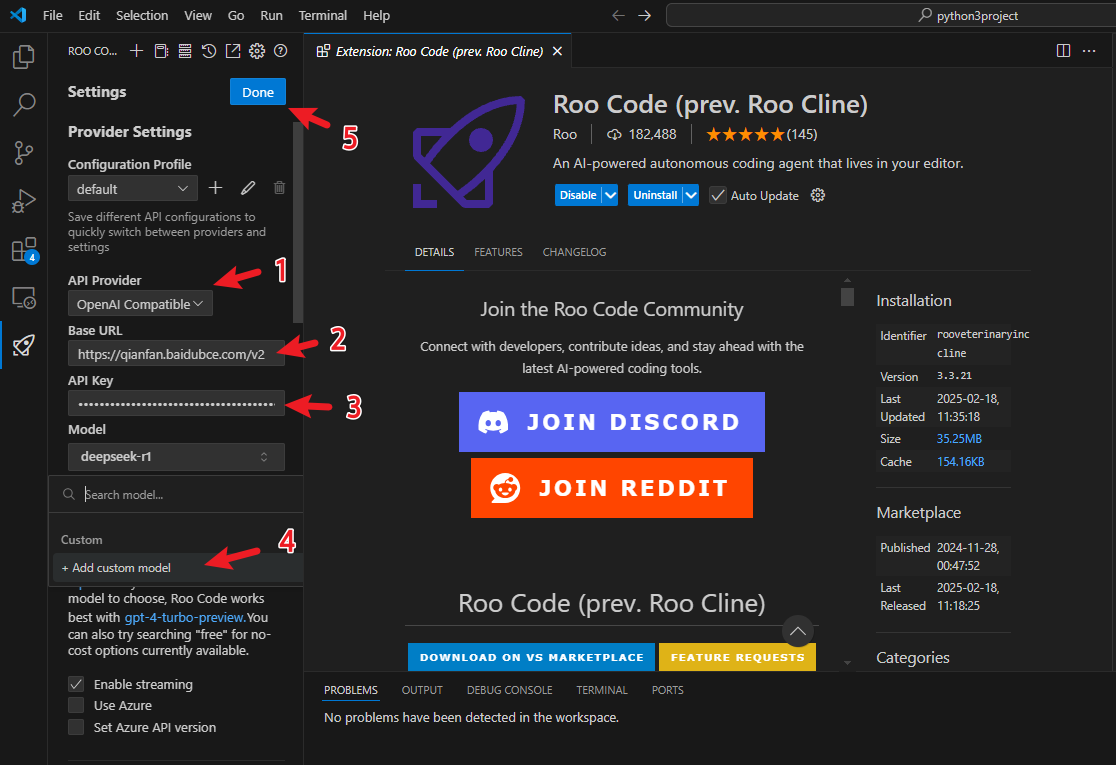Image resolution: width=1116 pixels, height=765 pixels.
Task: Open the Extensions view with badge 4
Action: pyautogui.click(x=23, y=250)
